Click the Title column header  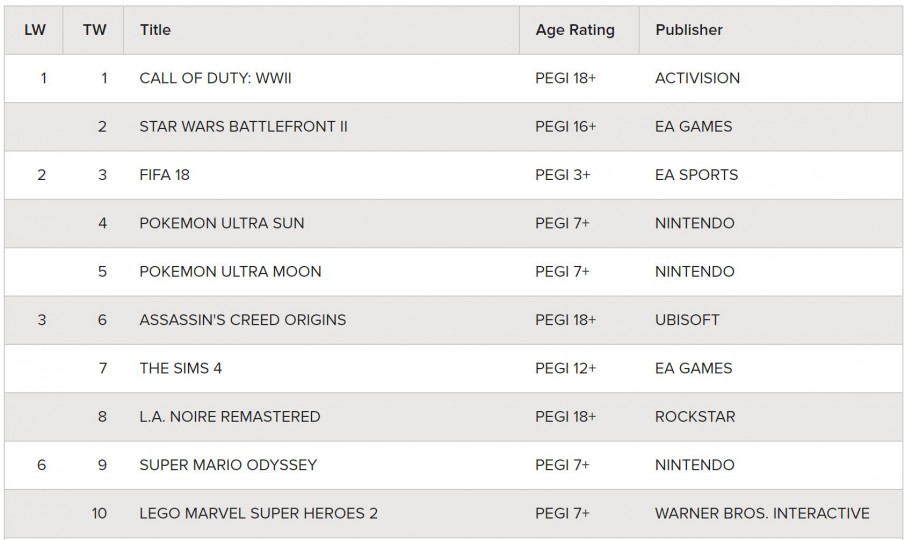pos(155,30)
